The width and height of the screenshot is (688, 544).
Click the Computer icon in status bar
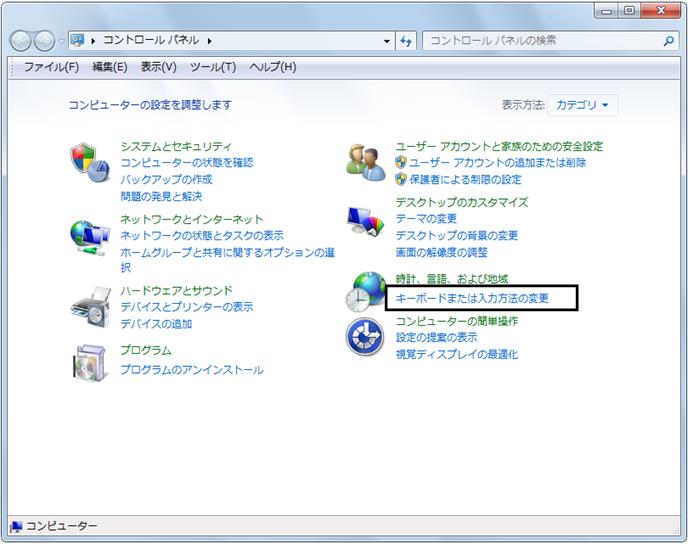click(16, 526)
